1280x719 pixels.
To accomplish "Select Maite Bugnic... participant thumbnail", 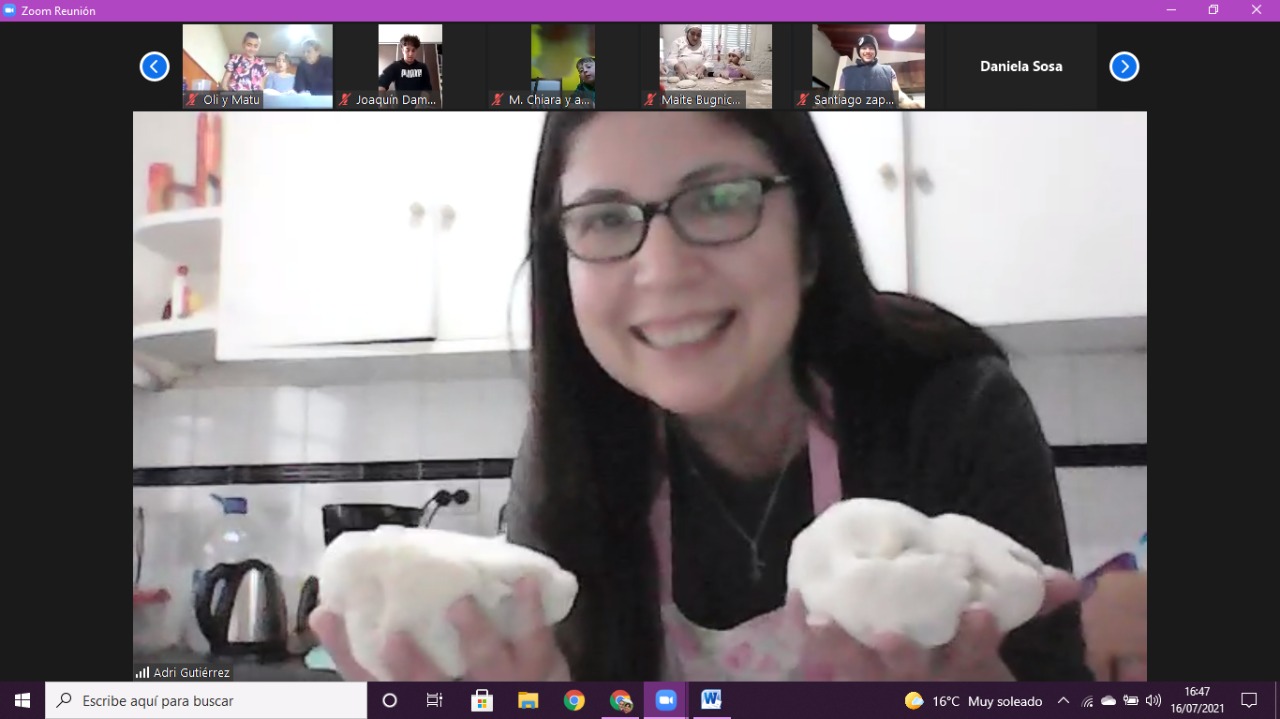I will 716,66.
